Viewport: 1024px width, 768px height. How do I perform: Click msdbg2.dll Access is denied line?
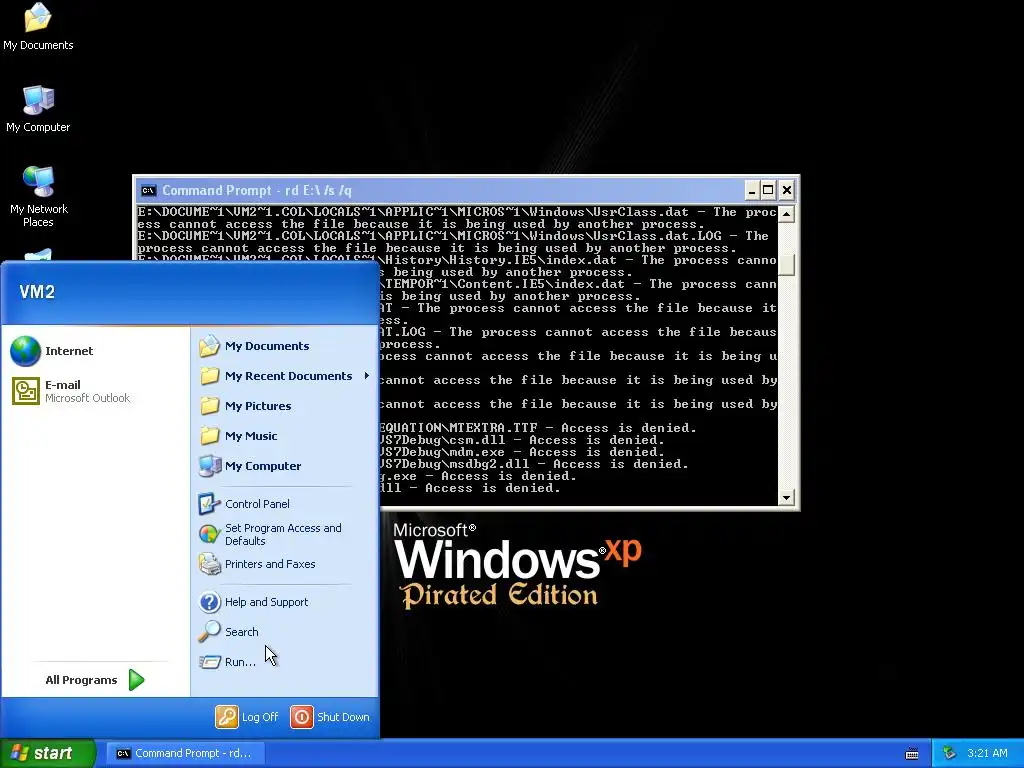tap(534, 464)
